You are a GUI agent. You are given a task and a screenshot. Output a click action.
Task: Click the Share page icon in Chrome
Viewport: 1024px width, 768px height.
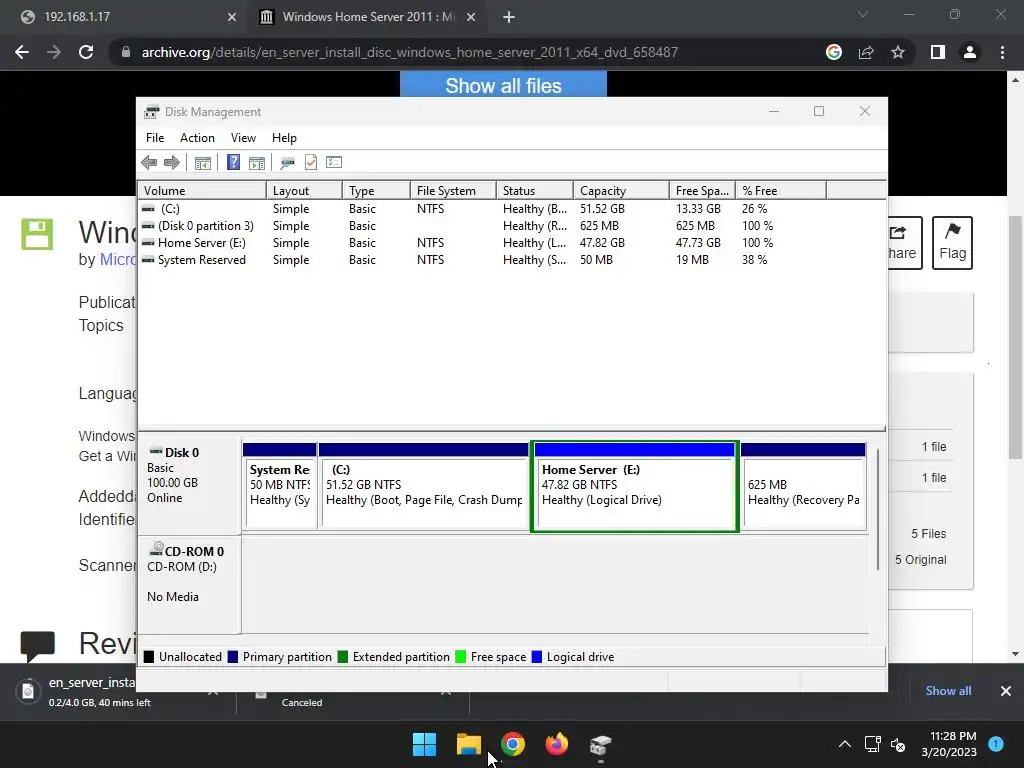pyautogui.click(x=866, y=52)
